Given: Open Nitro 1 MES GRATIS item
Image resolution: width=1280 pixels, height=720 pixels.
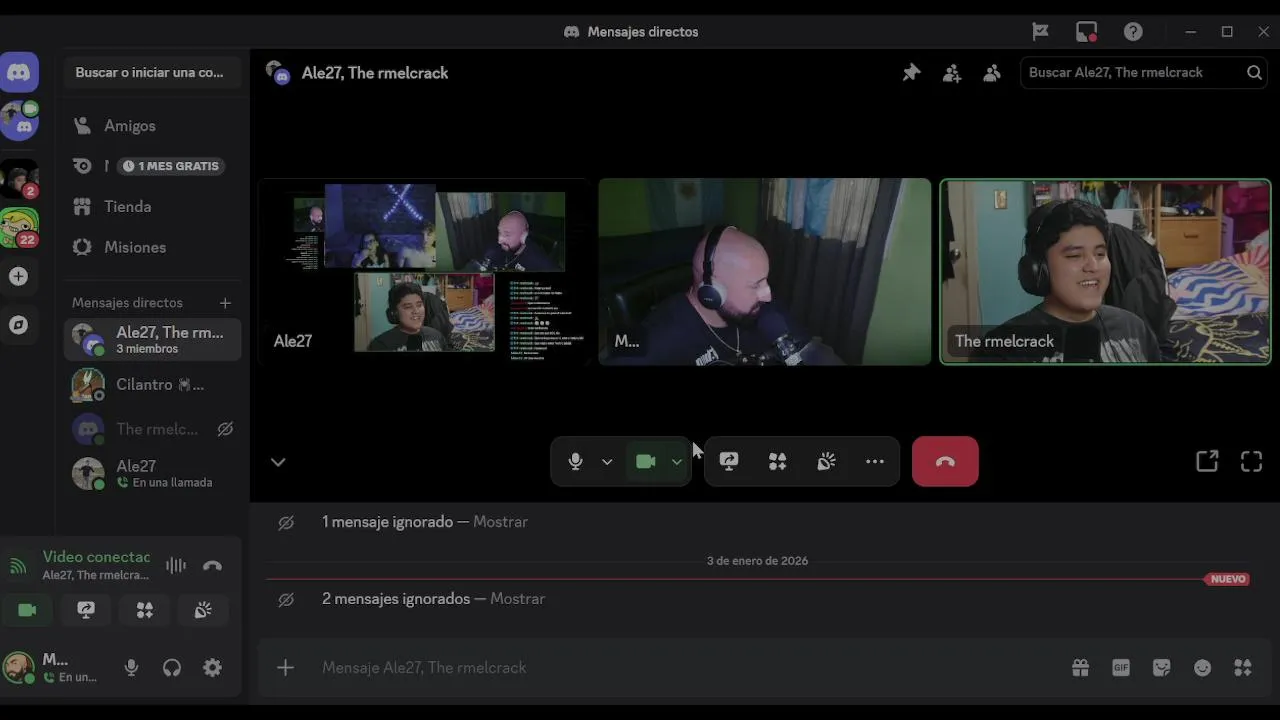Looking at the screenshot, I should click(153, 166).
